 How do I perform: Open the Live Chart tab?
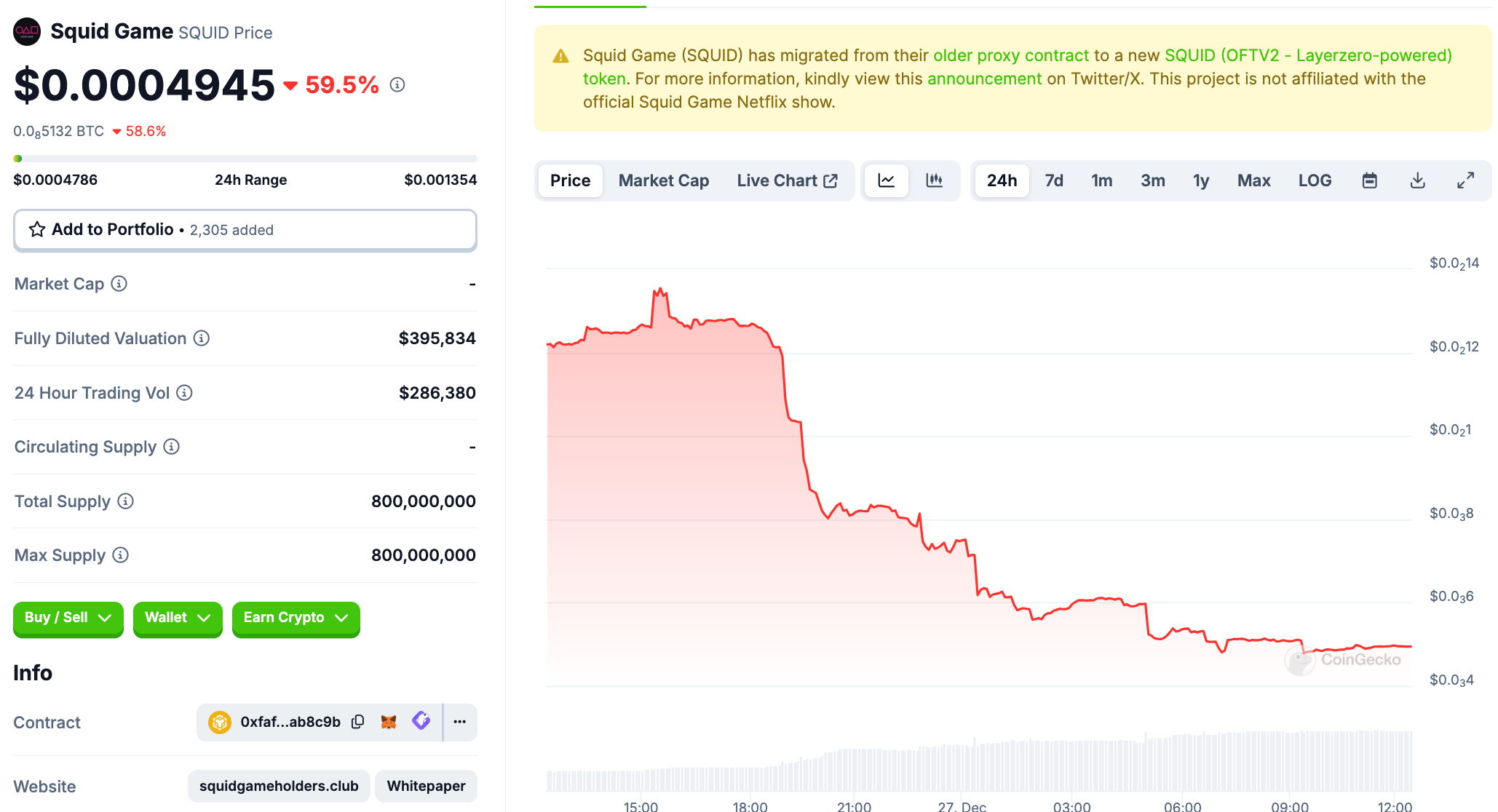(786, 180)
